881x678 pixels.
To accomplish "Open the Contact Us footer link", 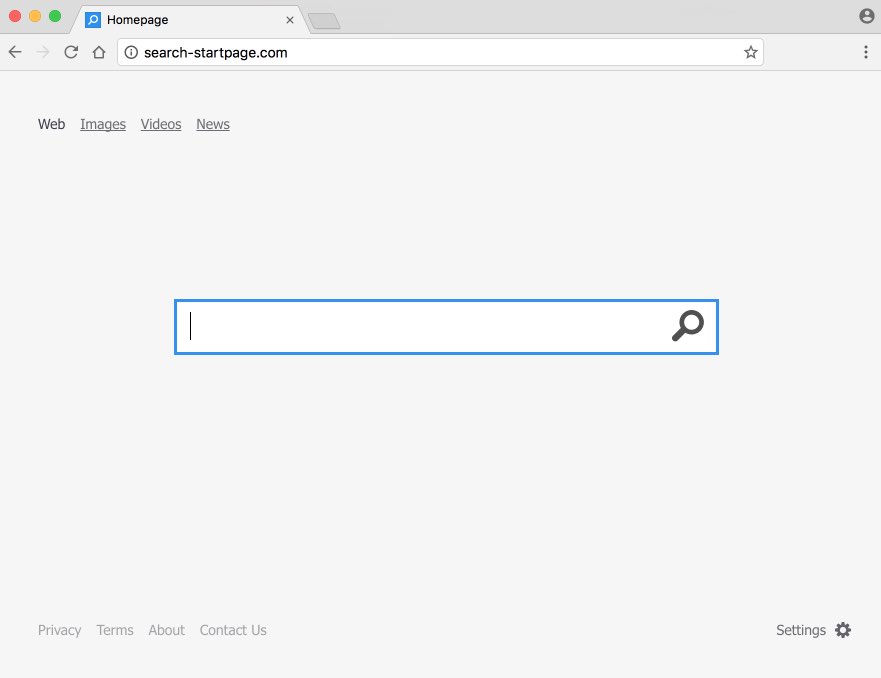I will [233, 630].
